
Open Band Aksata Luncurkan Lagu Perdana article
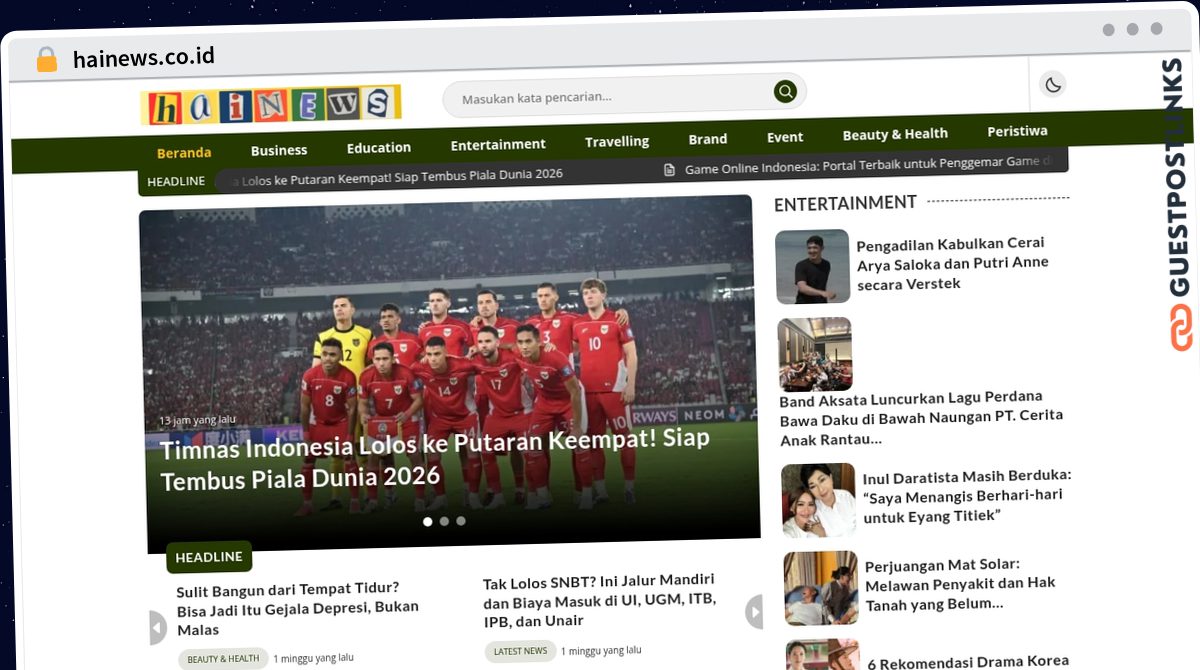(x=922, y=418)
